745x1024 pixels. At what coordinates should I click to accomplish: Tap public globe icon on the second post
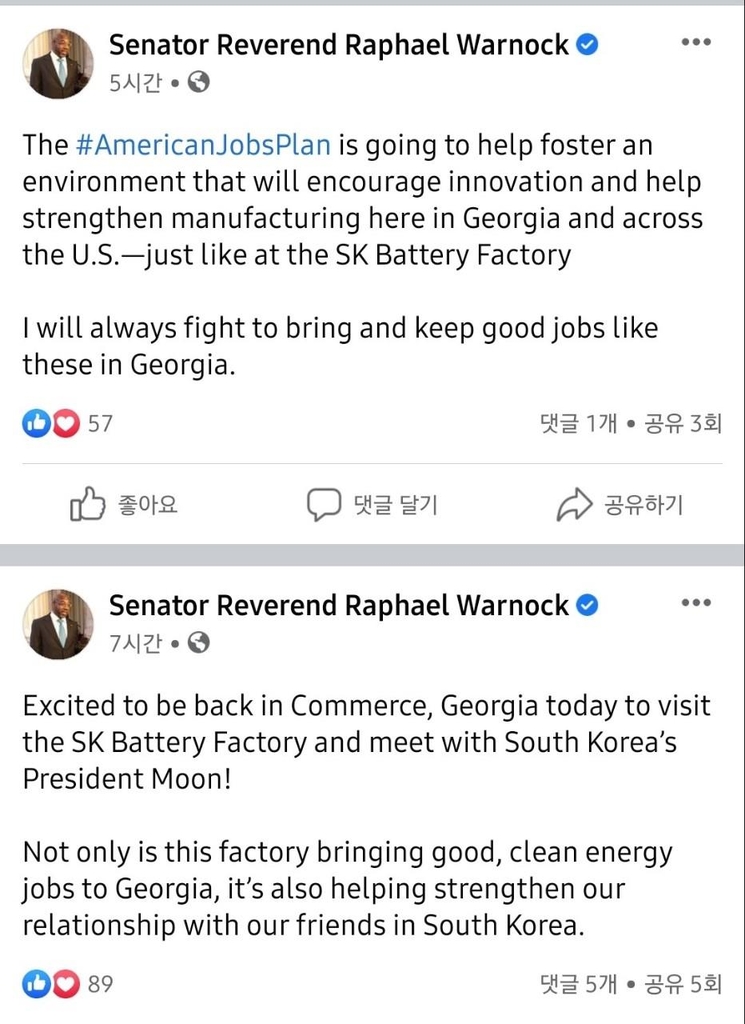pyautogui.click(x=199, y=643)
